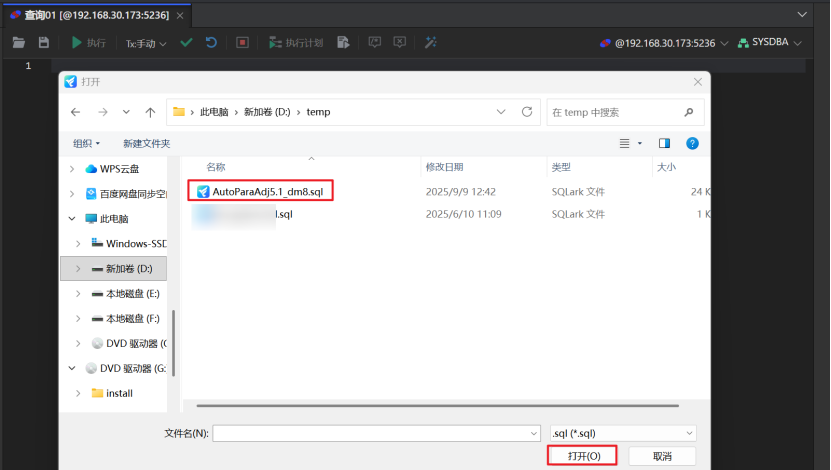Click the SQLark icon in dialog title
This screenshot has height=470, width=831.
pyautogui.click(x=70, y=82)
